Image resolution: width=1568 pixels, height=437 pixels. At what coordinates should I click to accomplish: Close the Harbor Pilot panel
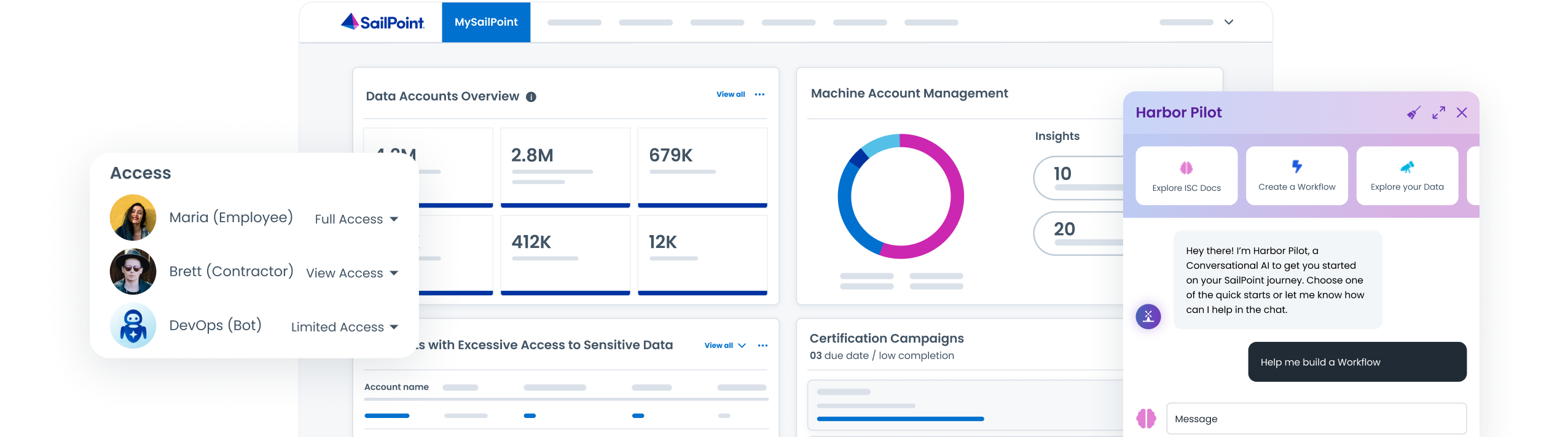(1462, 113)
